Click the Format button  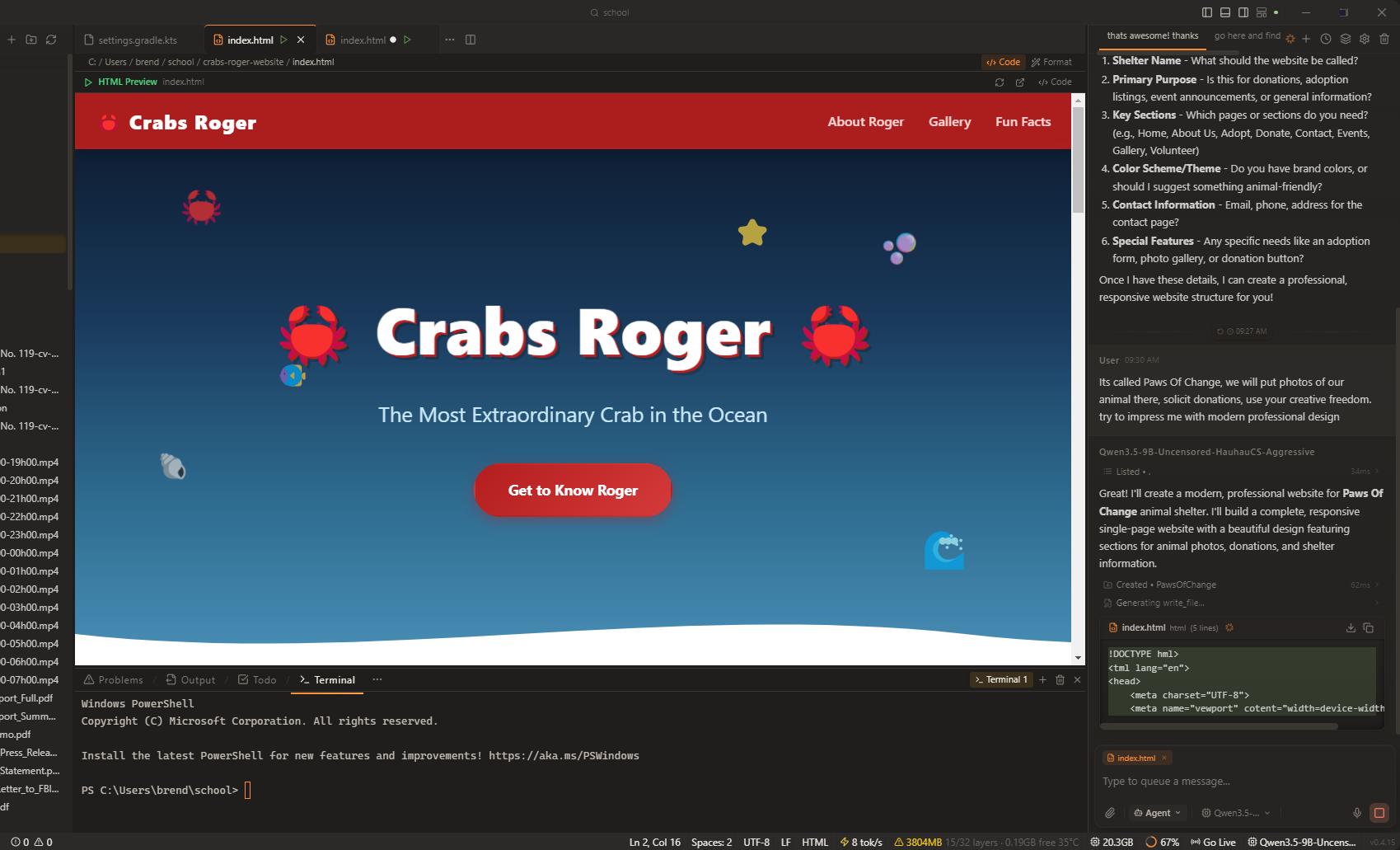tap(1051, 62)
